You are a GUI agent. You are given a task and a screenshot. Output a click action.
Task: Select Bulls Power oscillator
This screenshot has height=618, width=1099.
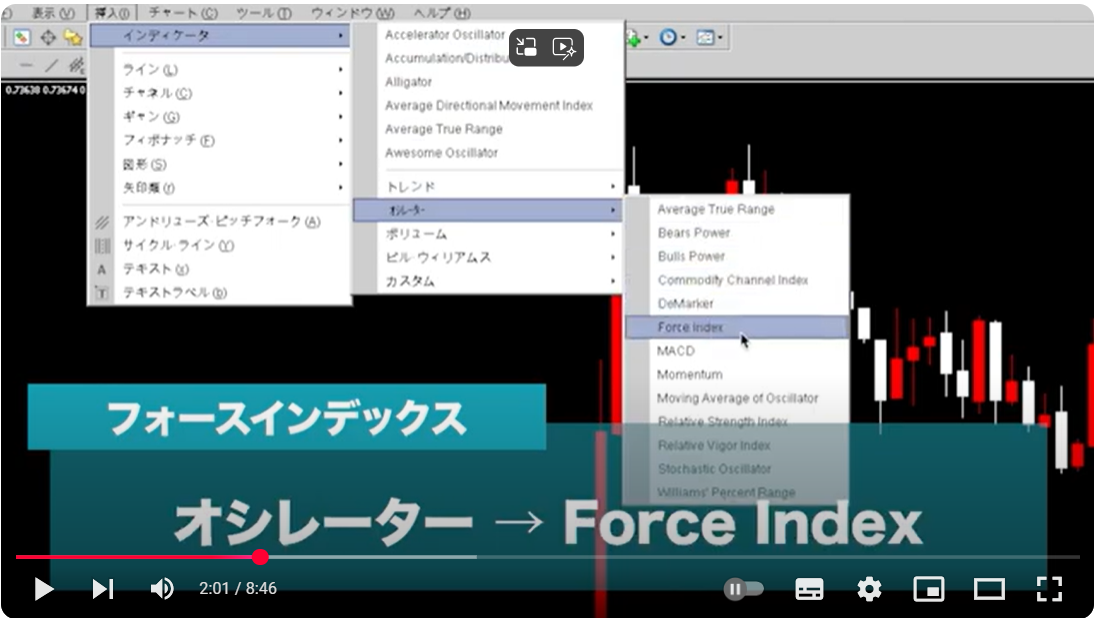pyautogui.click(x=691, y=256)
